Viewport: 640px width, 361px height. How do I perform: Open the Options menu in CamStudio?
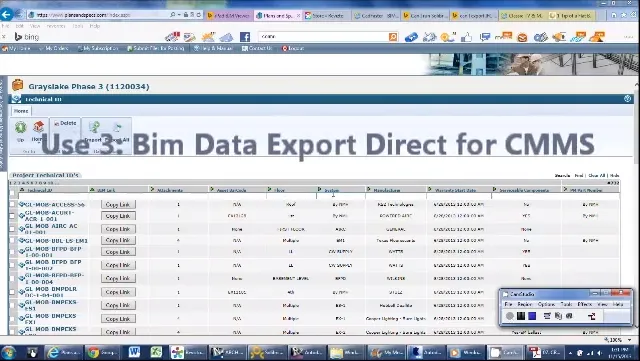(546, 304)
